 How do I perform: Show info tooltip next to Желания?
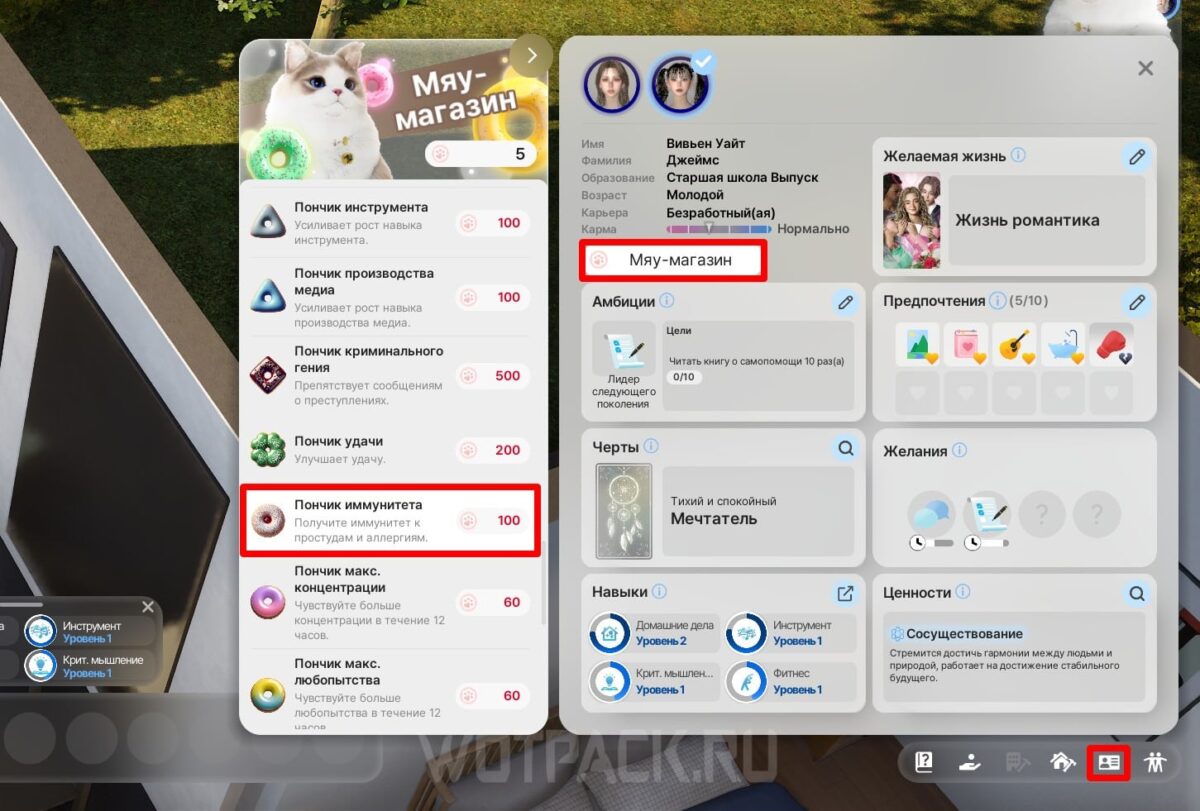pos(960,451)
